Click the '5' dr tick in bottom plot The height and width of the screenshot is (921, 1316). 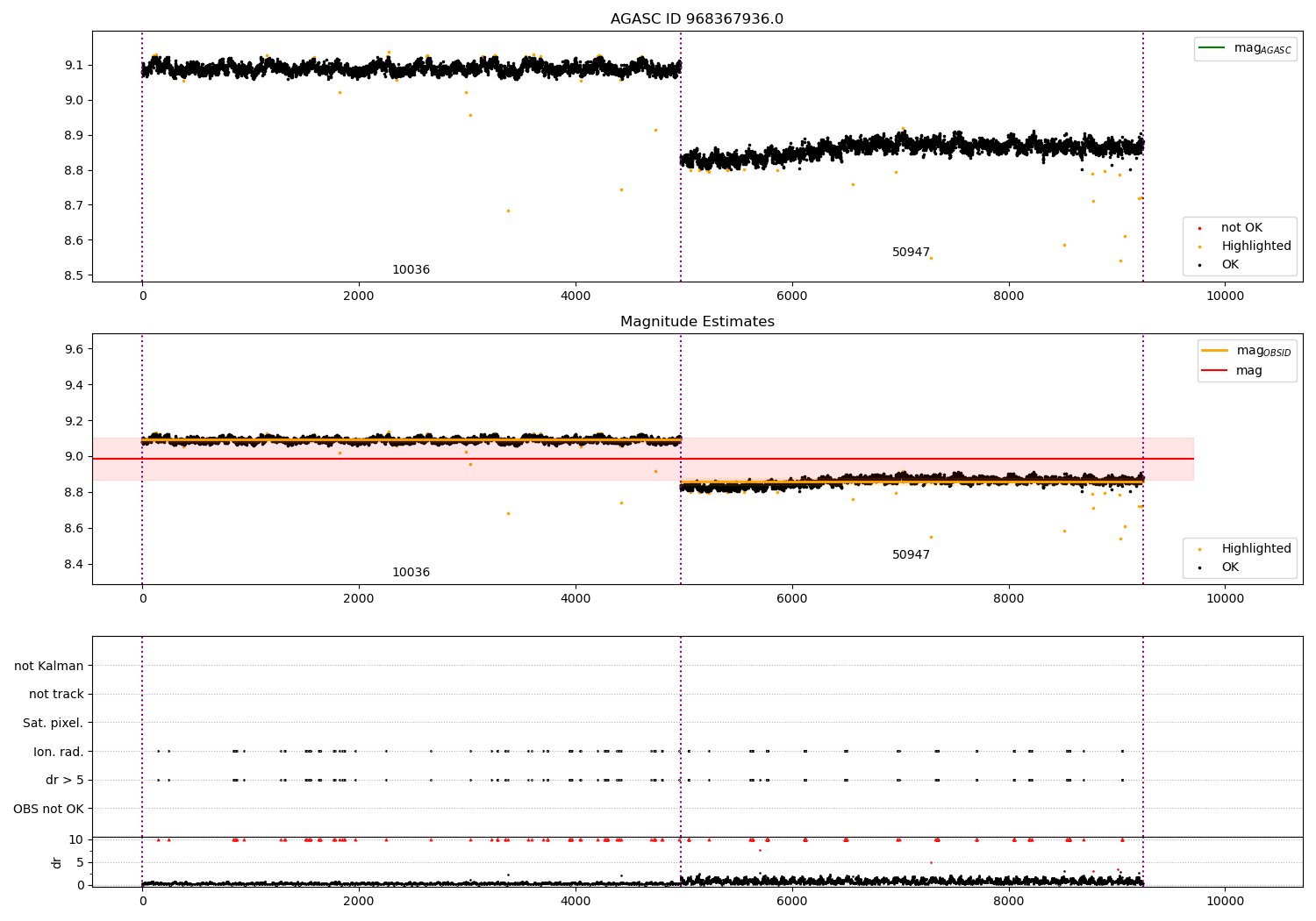[80, 863]
